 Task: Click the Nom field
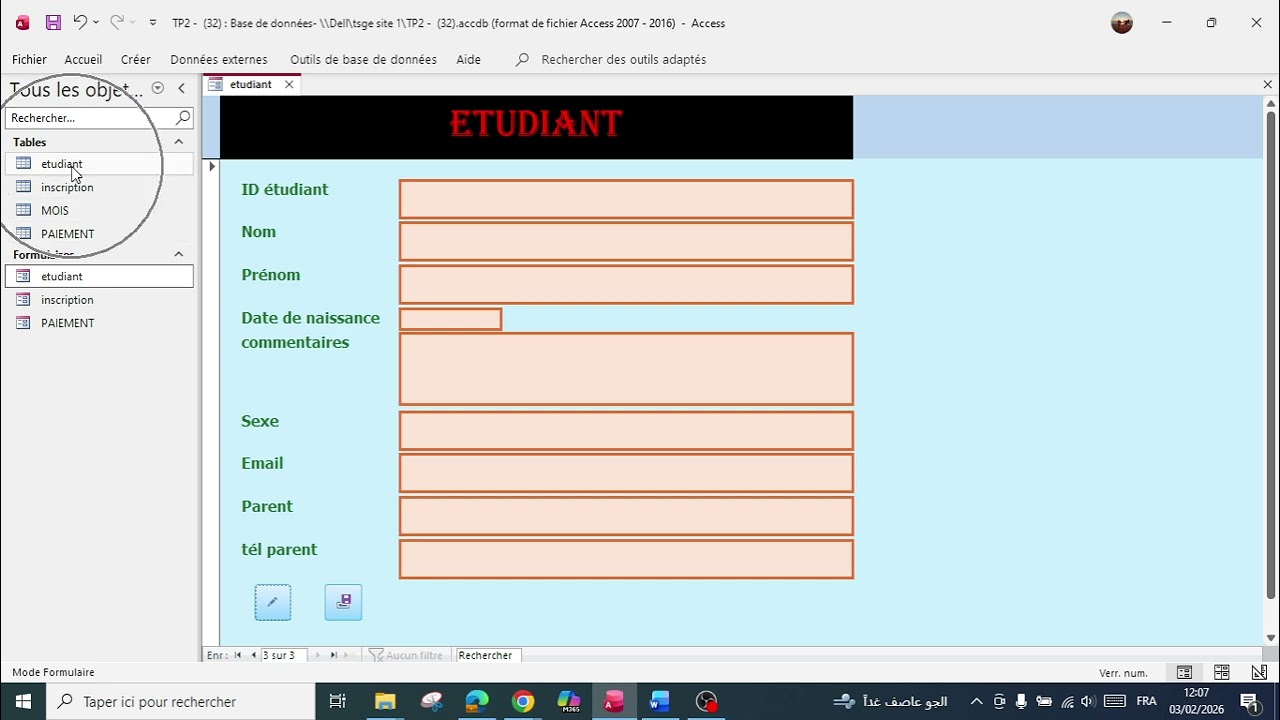626,241
